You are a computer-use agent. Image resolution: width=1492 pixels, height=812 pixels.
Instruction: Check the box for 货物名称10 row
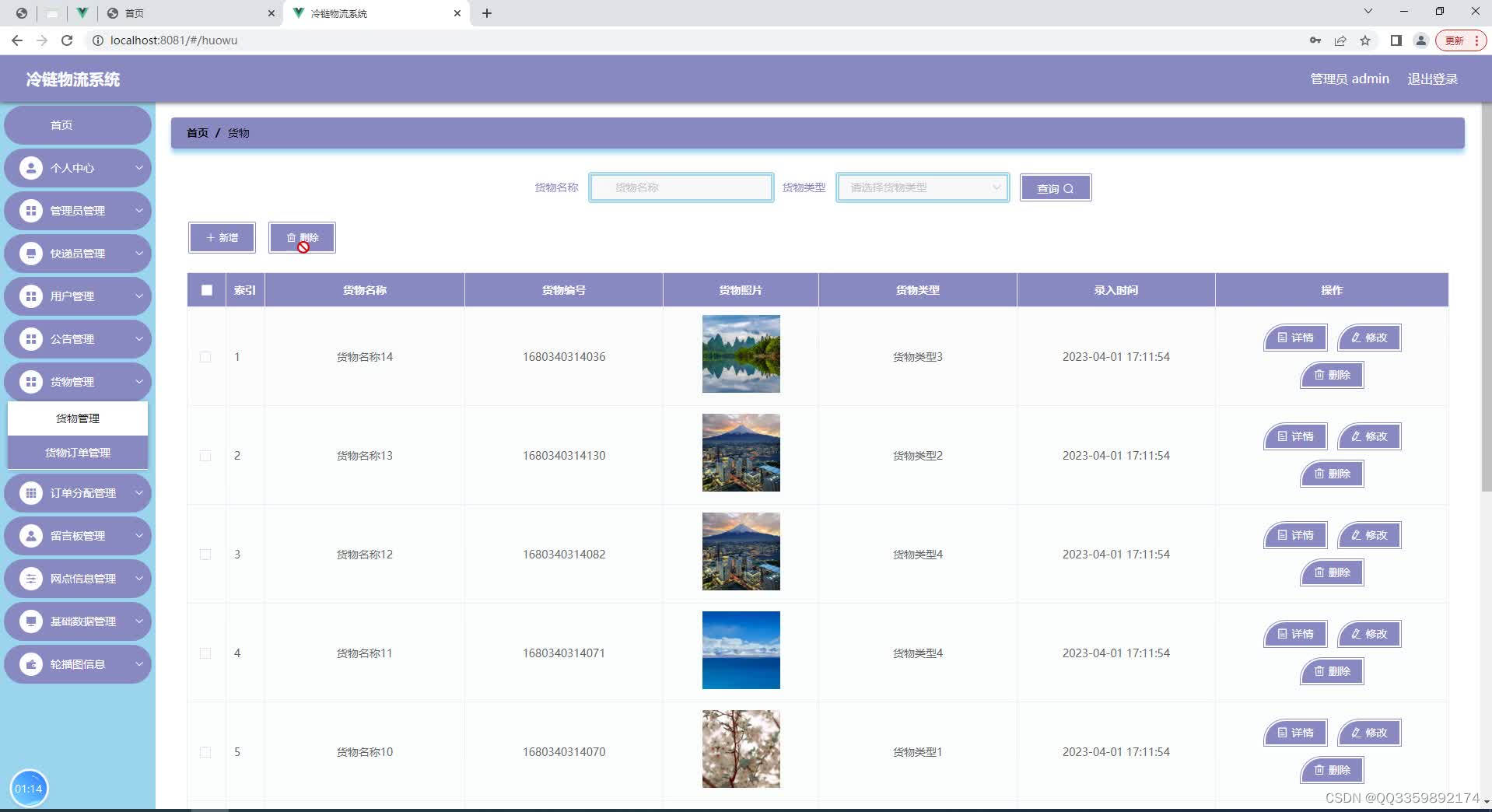coord(205,752)
